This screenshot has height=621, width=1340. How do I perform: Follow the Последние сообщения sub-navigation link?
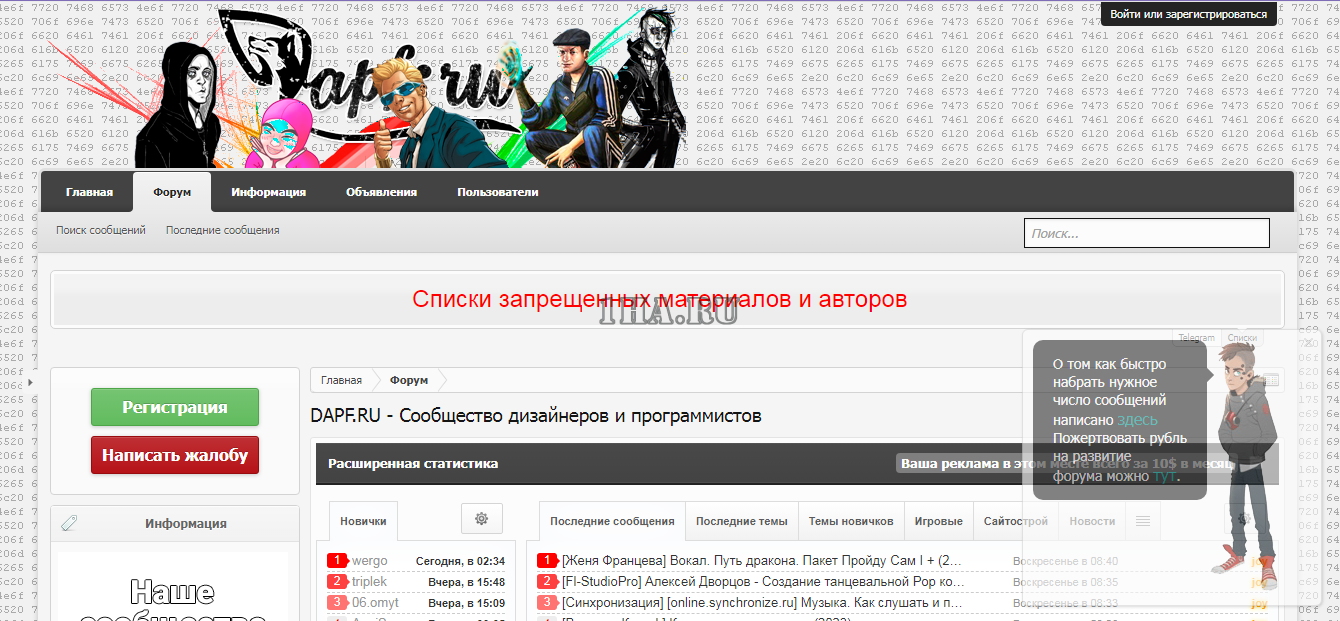pyautogui.click(x=222, y=230)
